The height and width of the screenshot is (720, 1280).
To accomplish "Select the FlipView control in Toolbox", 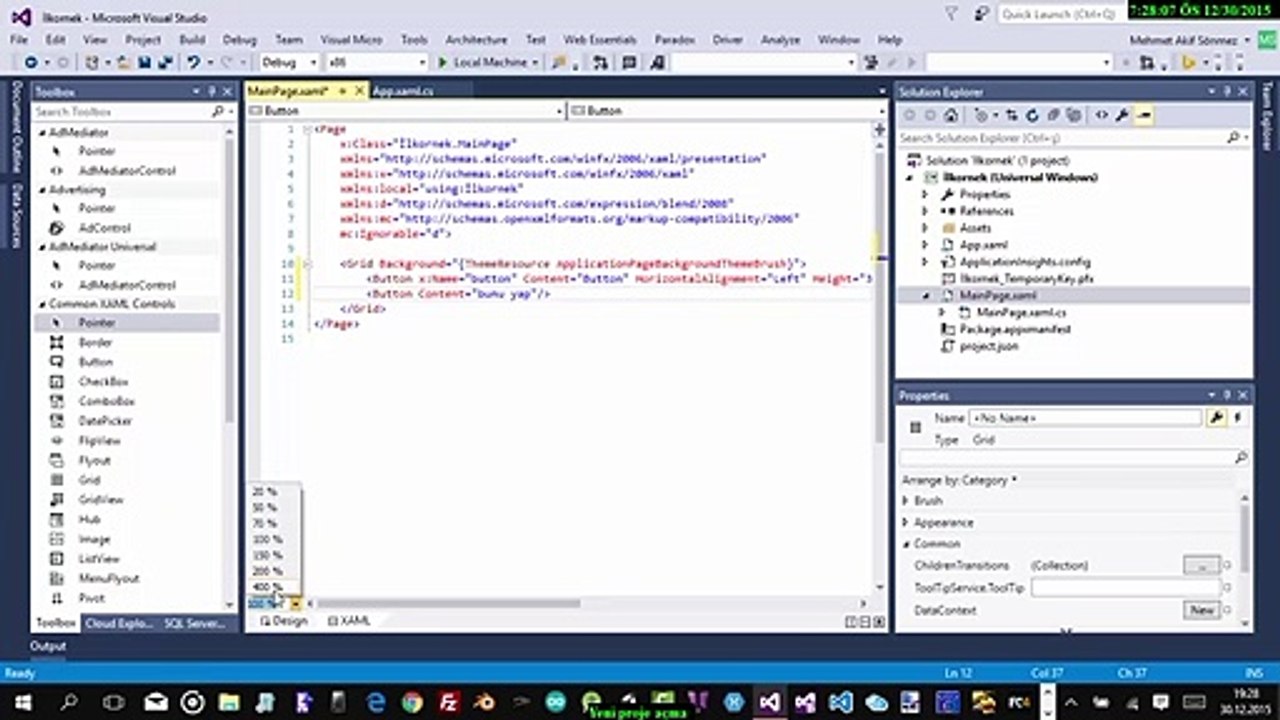I will pos(99,441).
